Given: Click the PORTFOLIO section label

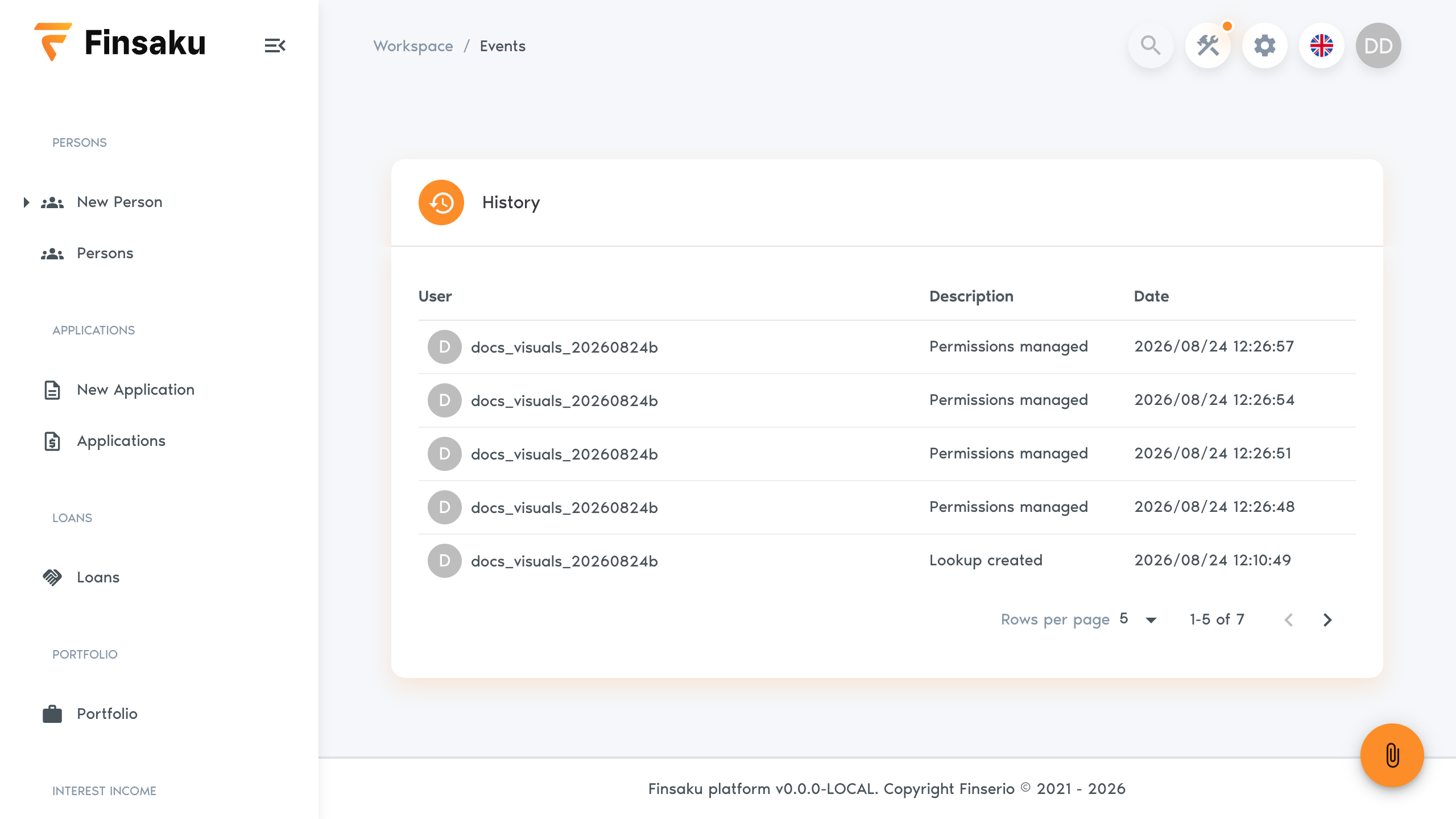Looking at the screenshot, I should (x=85, y=655).
